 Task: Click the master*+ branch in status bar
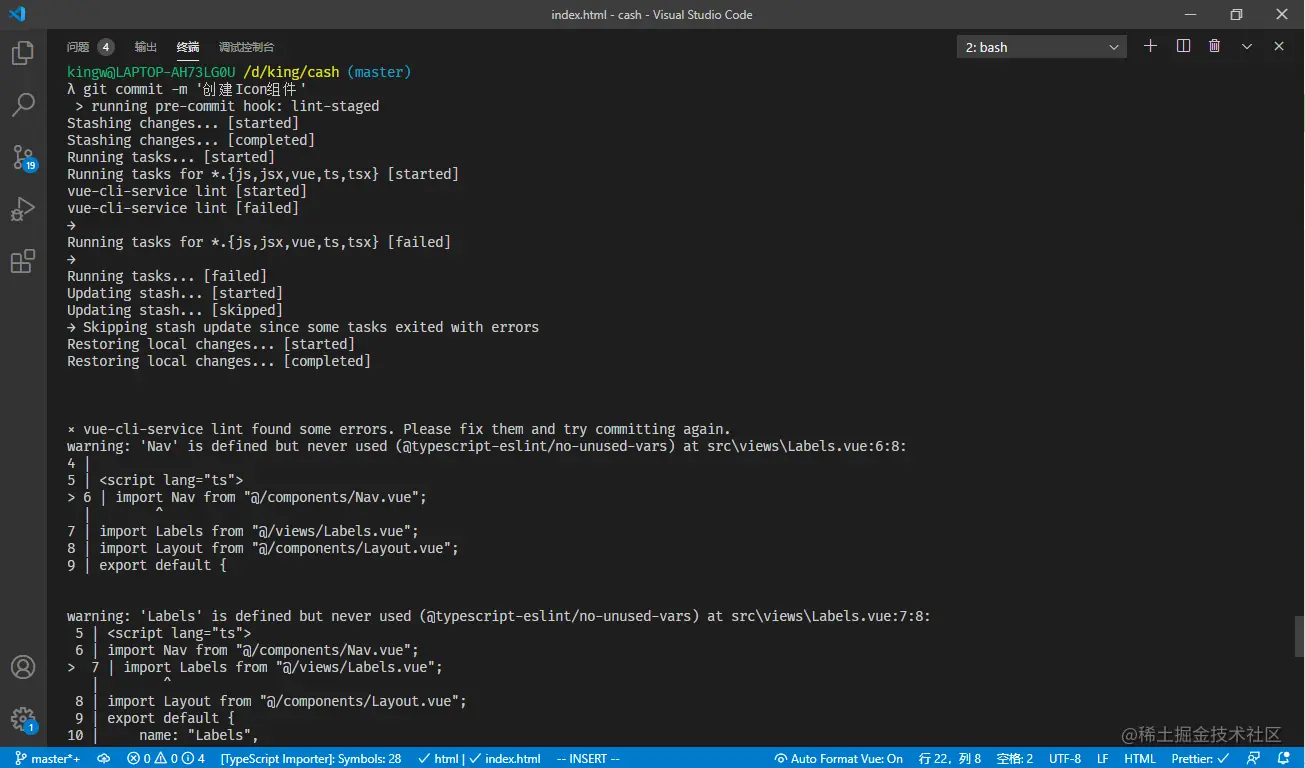pos(48,759)
